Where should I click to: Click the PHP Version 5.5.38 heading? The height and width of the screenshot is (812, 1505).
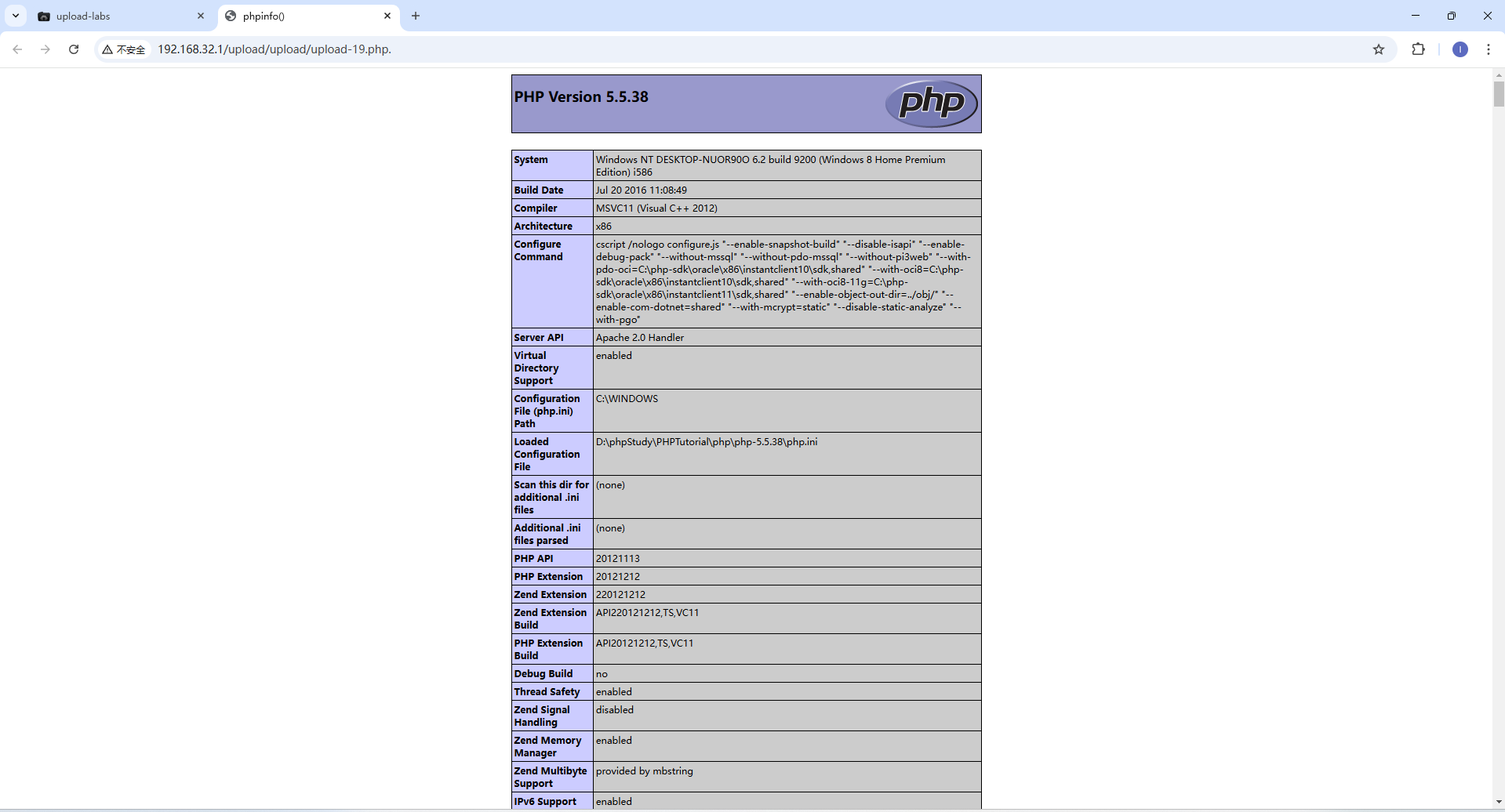pyautogui.click(x=581, y=97)
